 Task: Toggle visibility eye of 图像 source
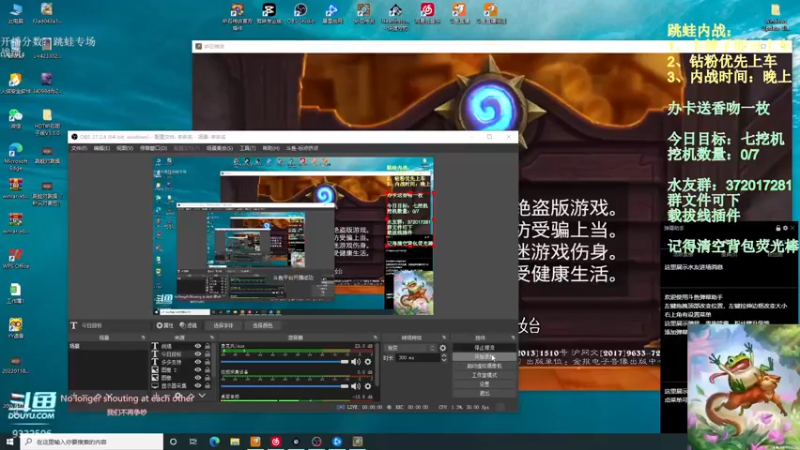[197, 378]
